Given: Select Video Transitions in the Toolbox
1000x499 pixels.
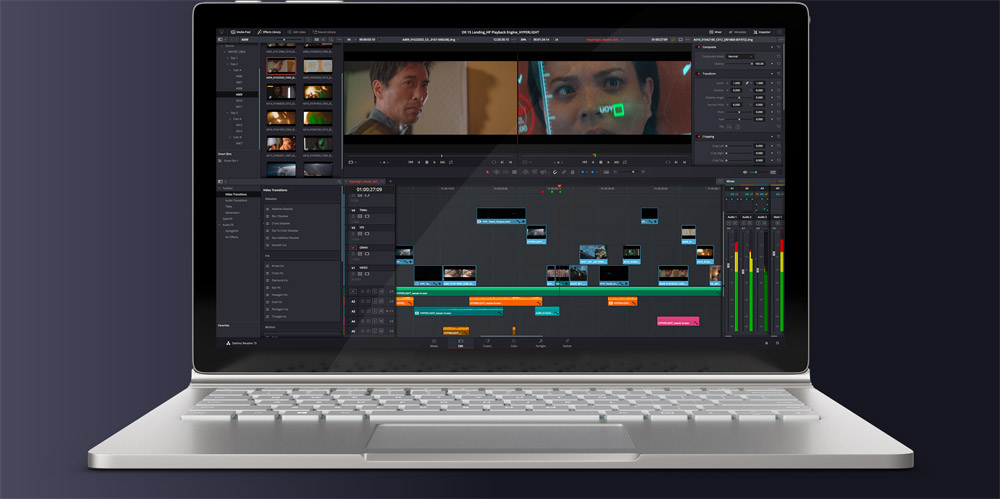Looking at the screenshot, I should [236, 194].
